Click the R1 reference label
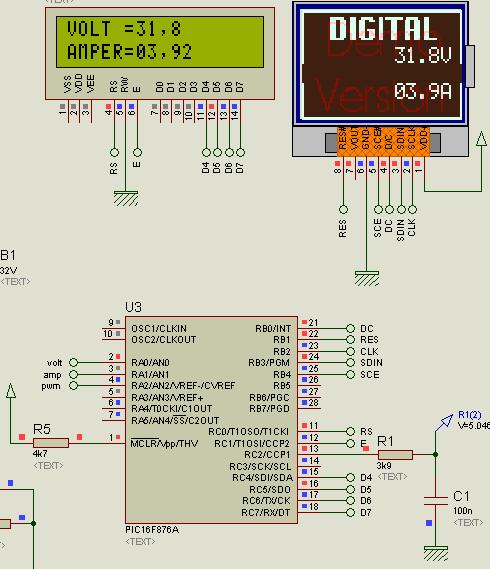This screenshot has height=569, width=490. pyautogui.click(x=385, y=441)
